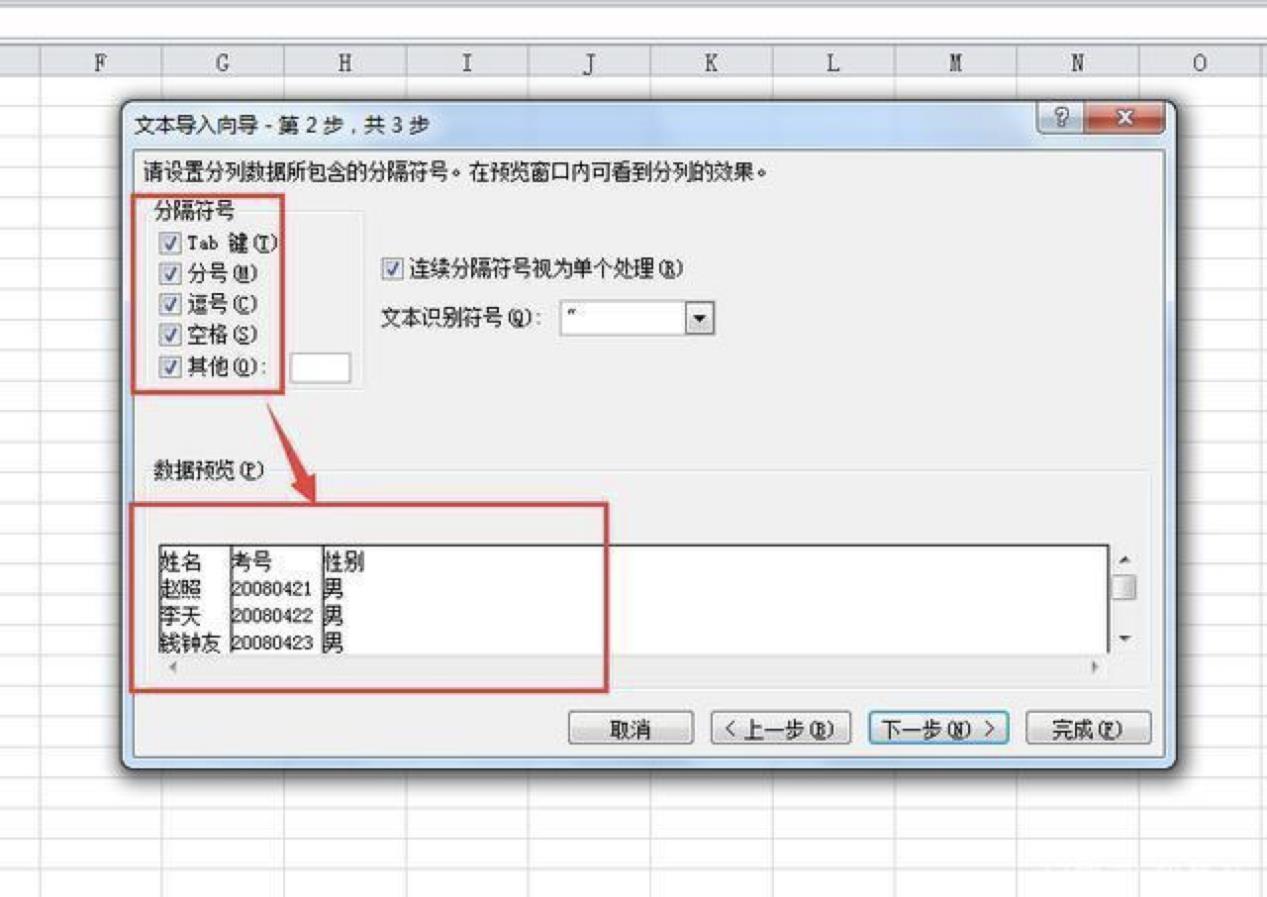Viewport: 1267px width, 897px height.
Task: Click 20080421 in the preview
Action: click(x=272, y=589)
